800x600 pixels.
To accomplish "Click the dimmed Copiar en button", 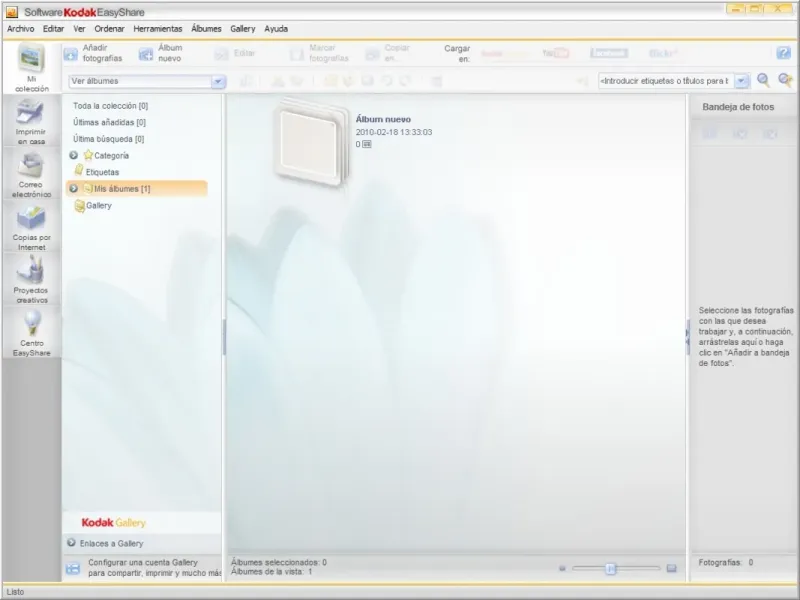I will (x=388, y=53).
